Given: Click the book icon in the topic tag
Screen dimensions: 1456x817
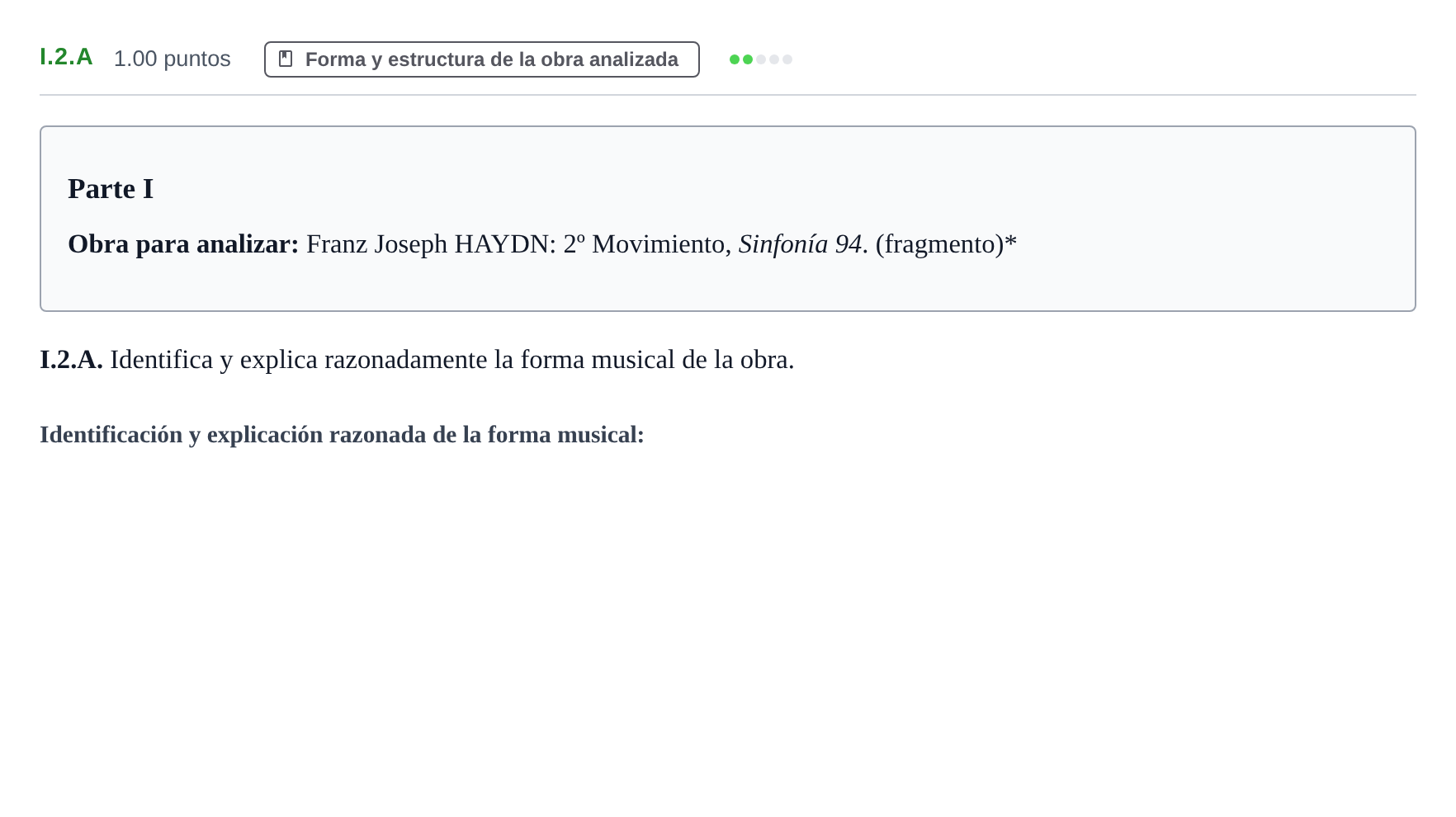Looking at the screenshot, I should [286, 59].
